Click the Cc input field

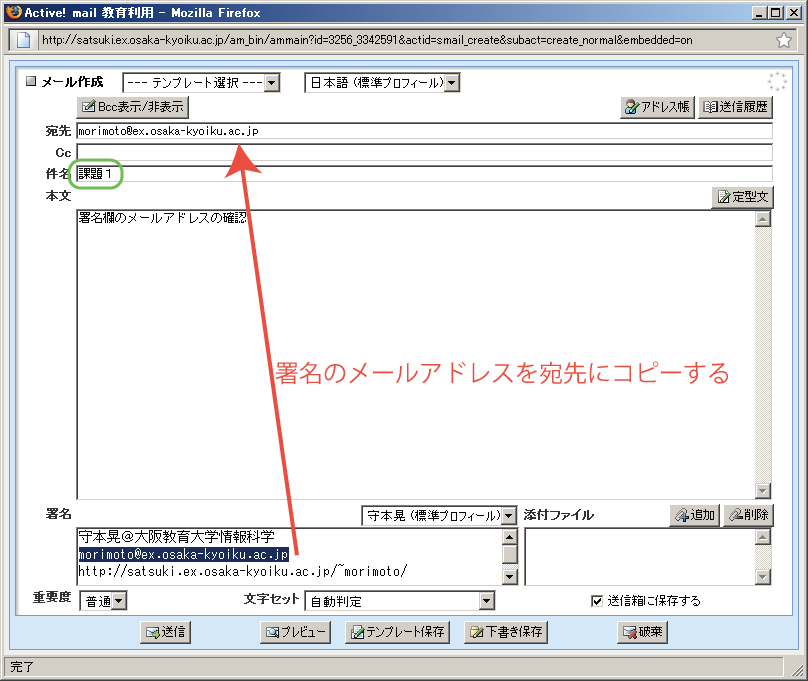tap(424, 152)
